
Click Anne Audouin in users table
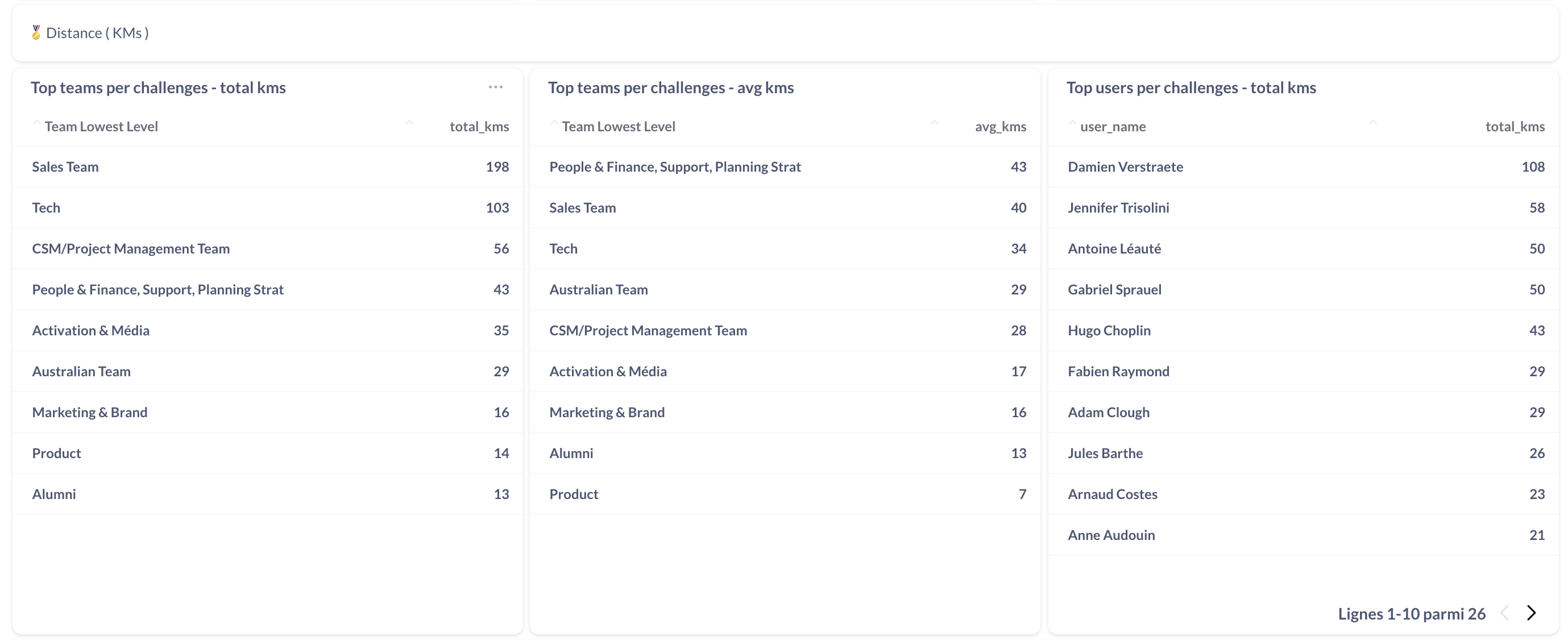pyautogui.click(x=1111, y=535)
